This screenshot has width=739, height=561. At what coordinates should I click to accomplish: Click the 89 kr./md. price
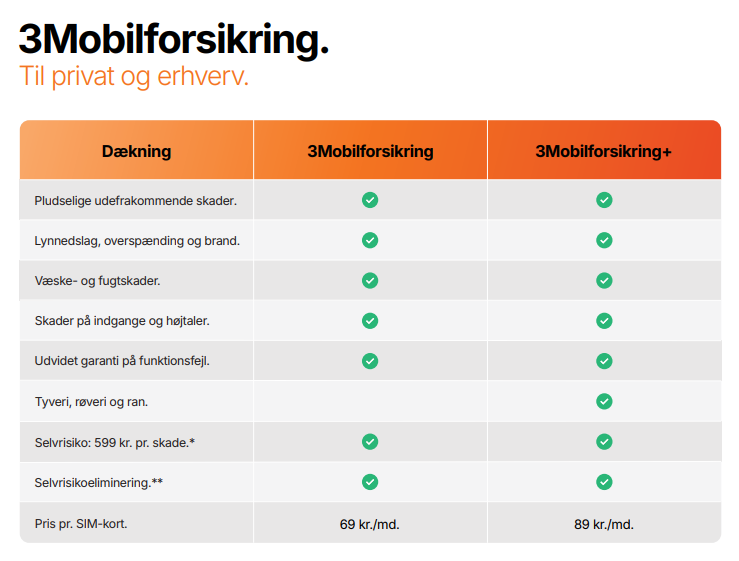(604, 524)
